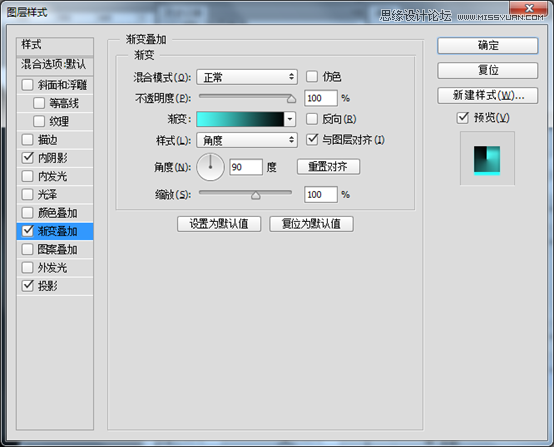Toggle the 预览 preview checkbox
This screenshot has width=554, height=447.
pyautogui.click(x=463, y=118)
